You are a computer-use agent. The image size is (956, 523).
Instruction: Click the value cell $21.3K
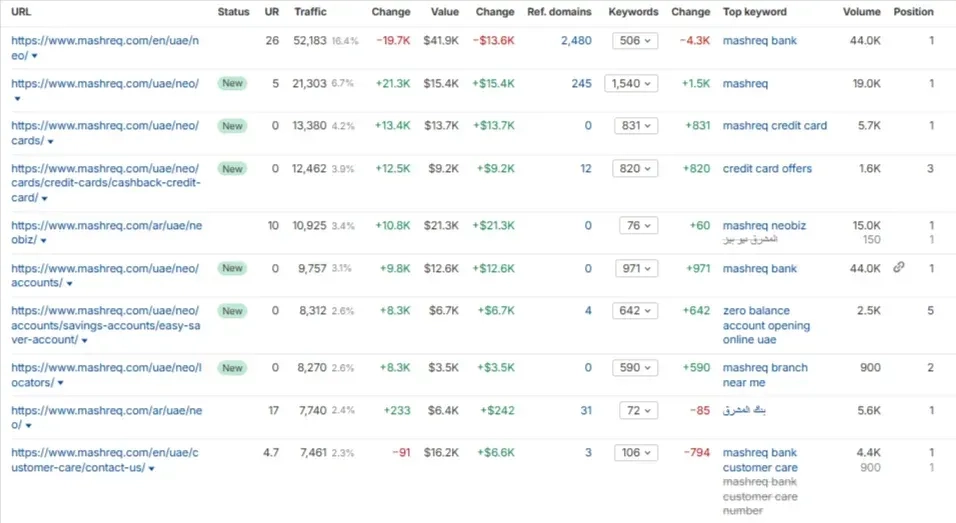click(441, 226)
